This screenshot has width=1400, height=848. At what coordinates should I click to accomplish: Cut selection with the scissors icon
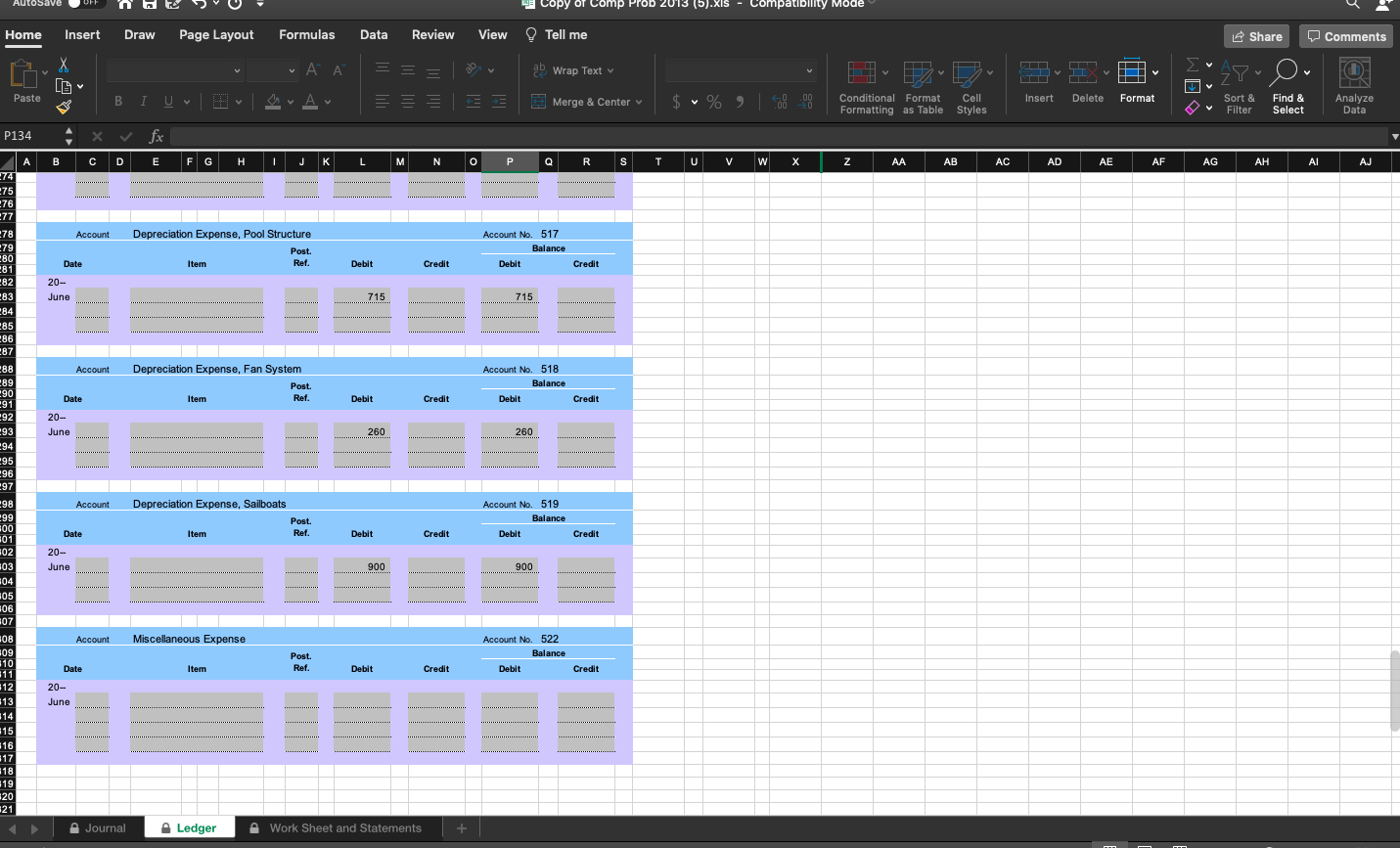(64, 65)
